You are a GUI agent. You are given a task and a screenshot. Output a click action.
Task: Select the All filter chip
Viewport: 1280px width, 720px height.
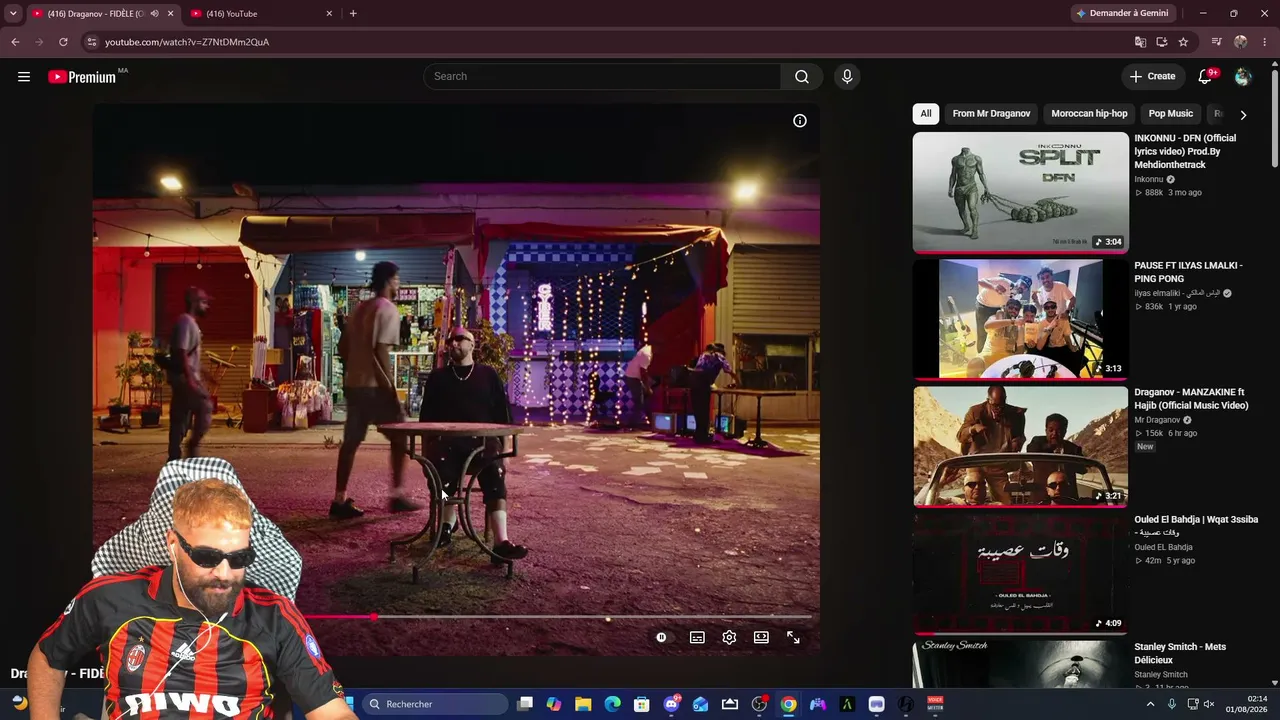click(x=926, y=114)
